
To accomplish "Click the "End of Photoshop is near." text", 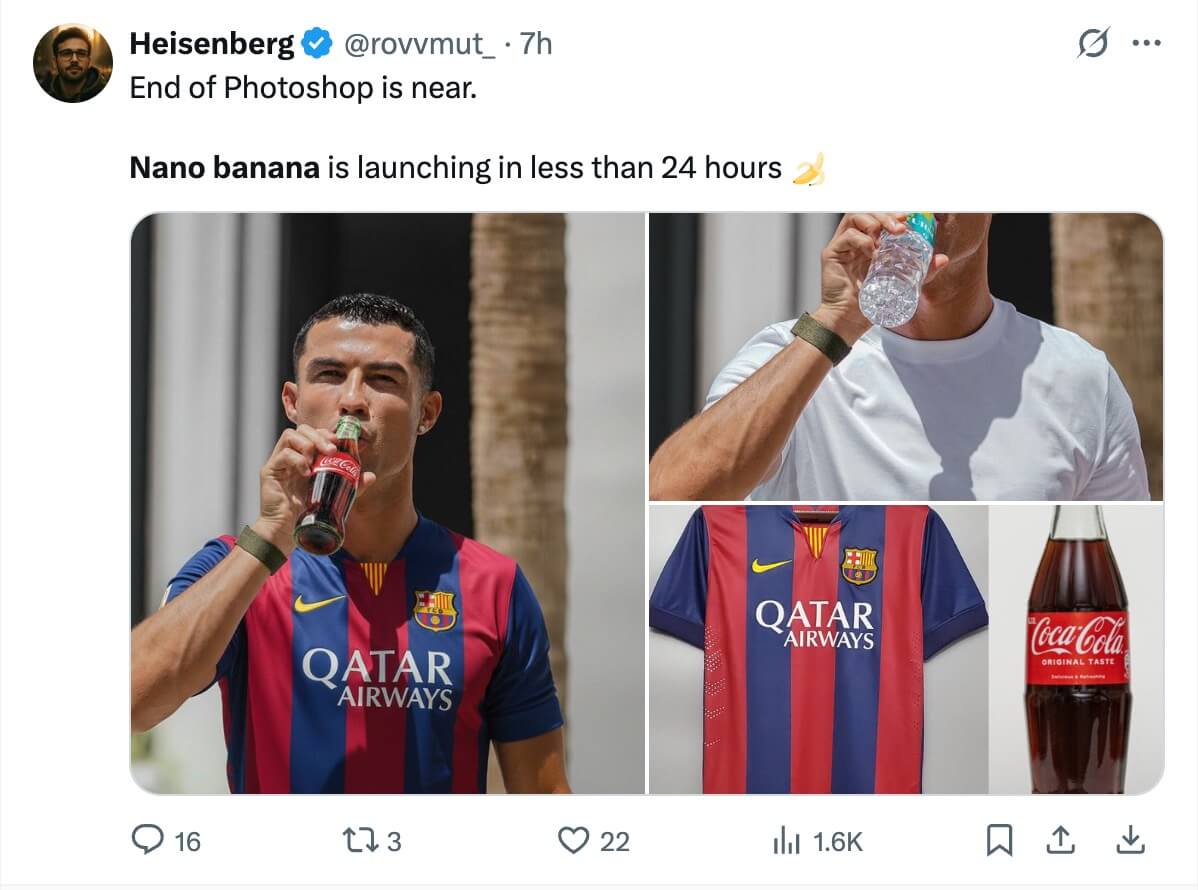I will [x=303, y=88].
